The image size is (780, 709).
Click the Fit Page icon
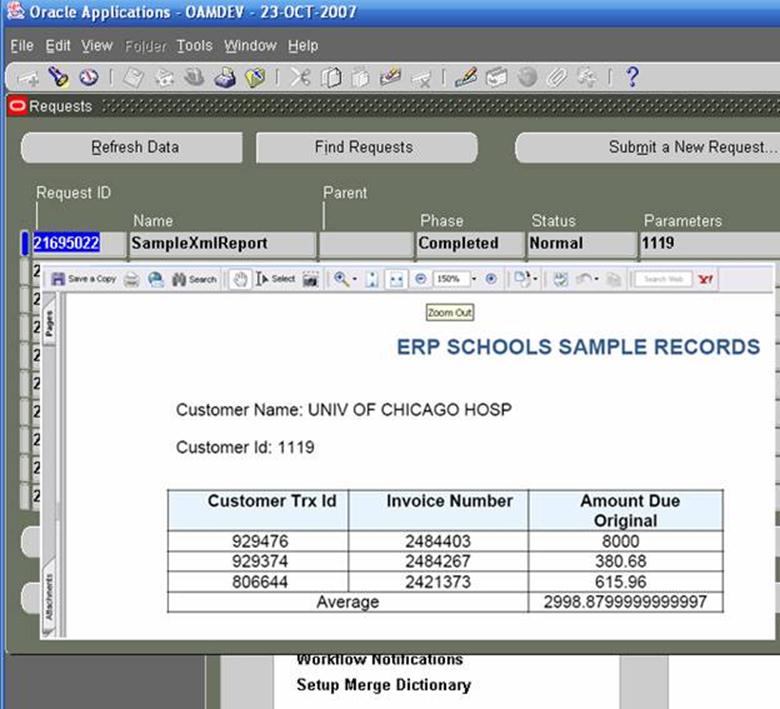[x=372, y=280]
